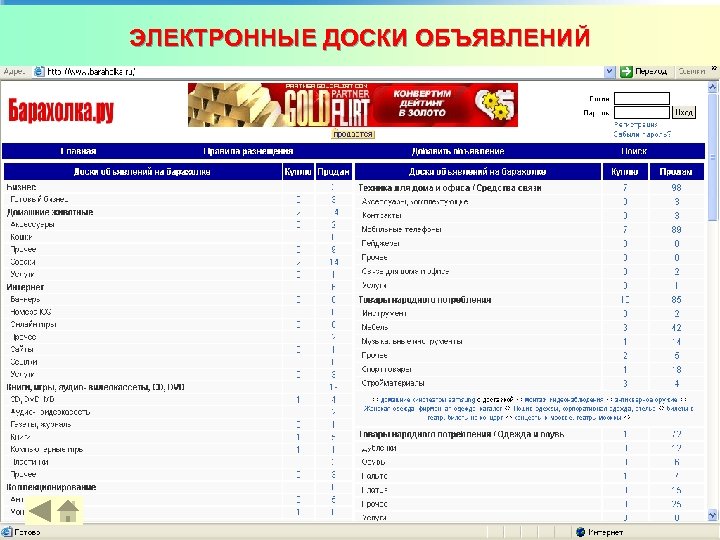The width and height of the screenshot is (720, 540).
Task: Open the Контракты subcategory
Action: point(382,215)
